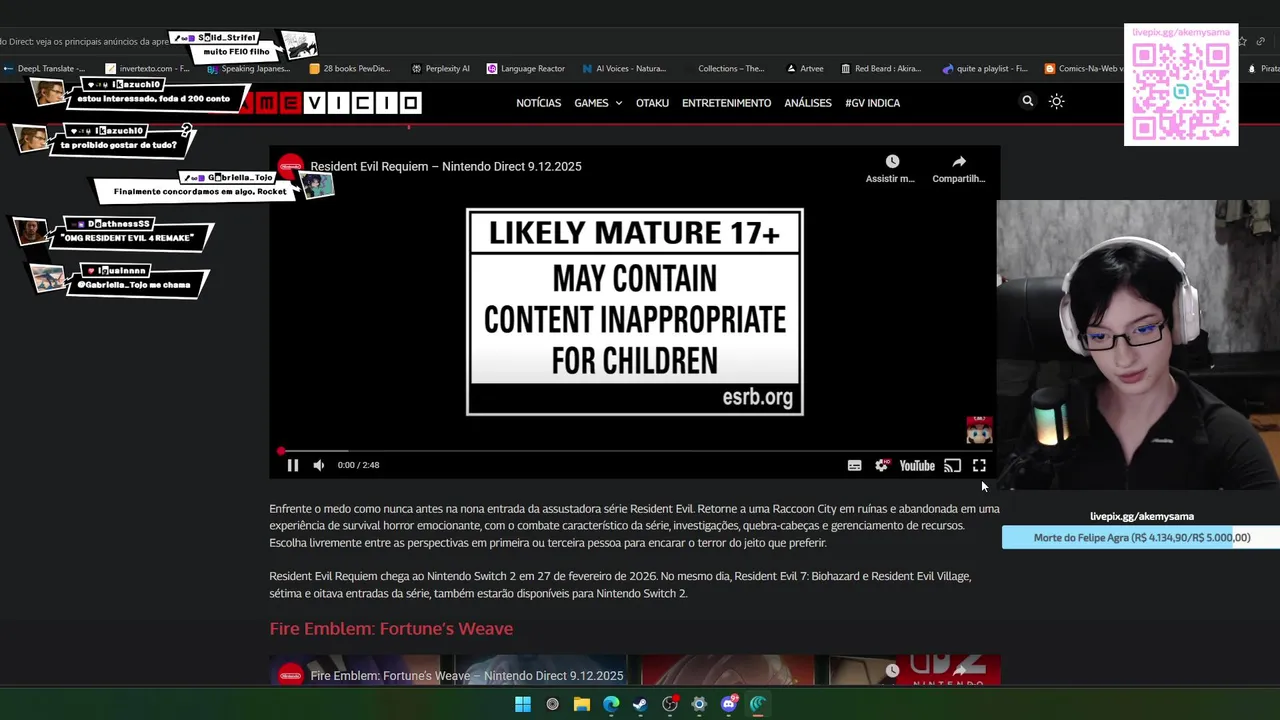Enter fullscreen on the video player

(x=980, y=465)
